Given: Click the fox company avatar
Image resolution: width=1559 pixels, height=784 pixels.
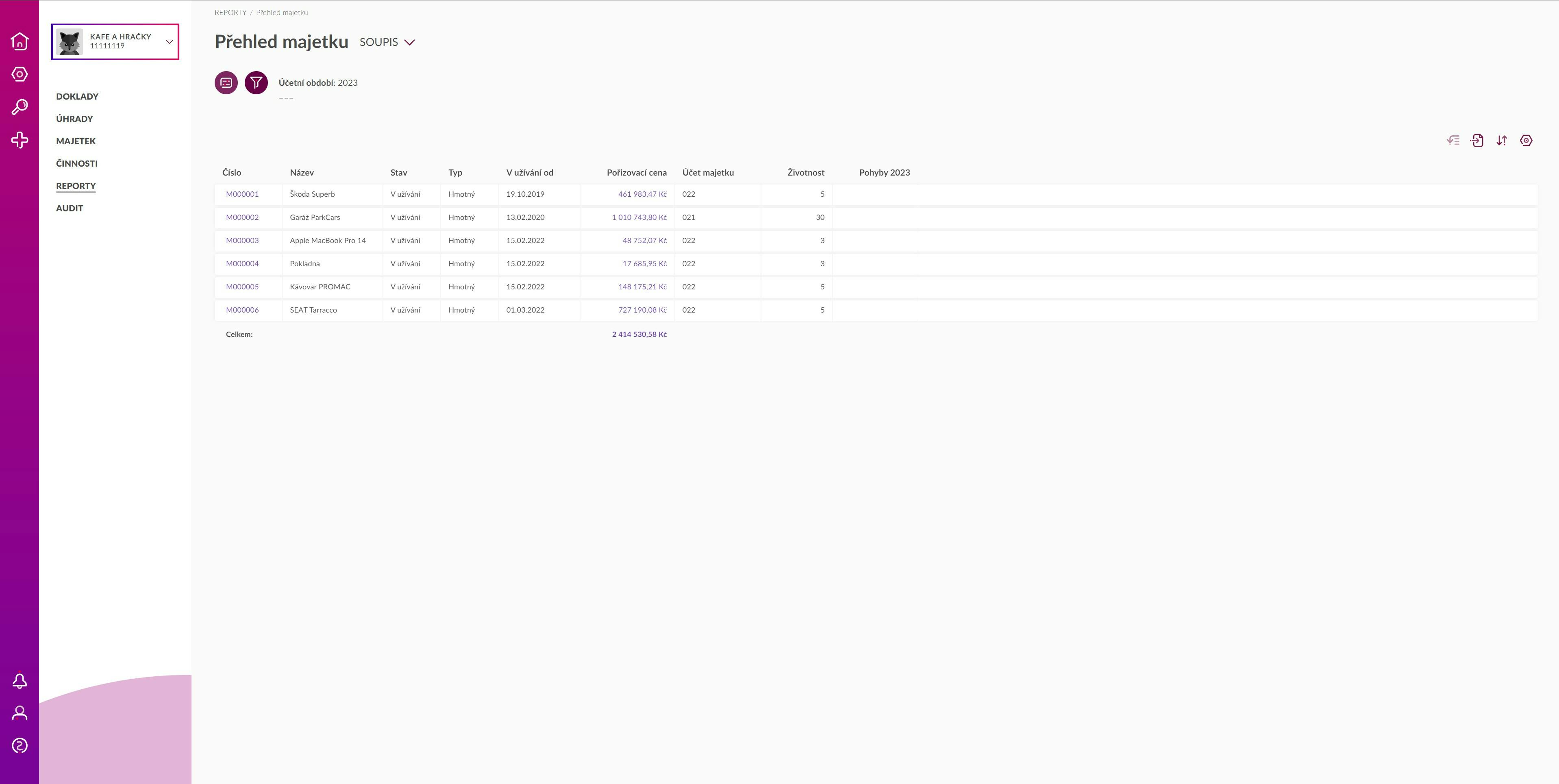Looking at the screenshot, I should tap(70, 42).
